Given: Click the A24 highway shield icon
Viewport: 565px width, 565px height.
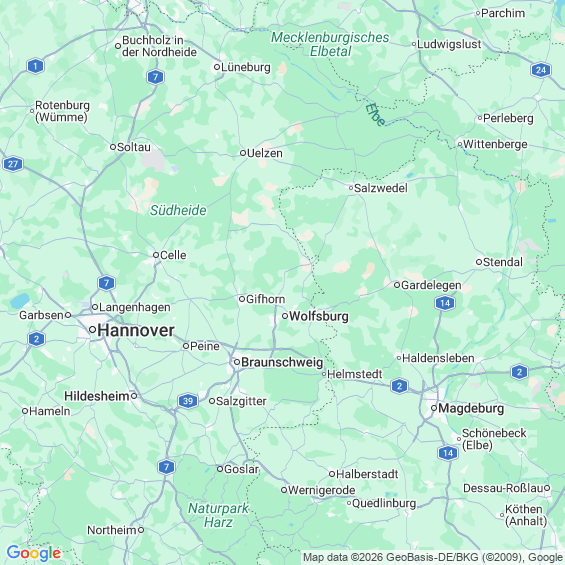Looking at the screenshot, I should coord(540,70).
